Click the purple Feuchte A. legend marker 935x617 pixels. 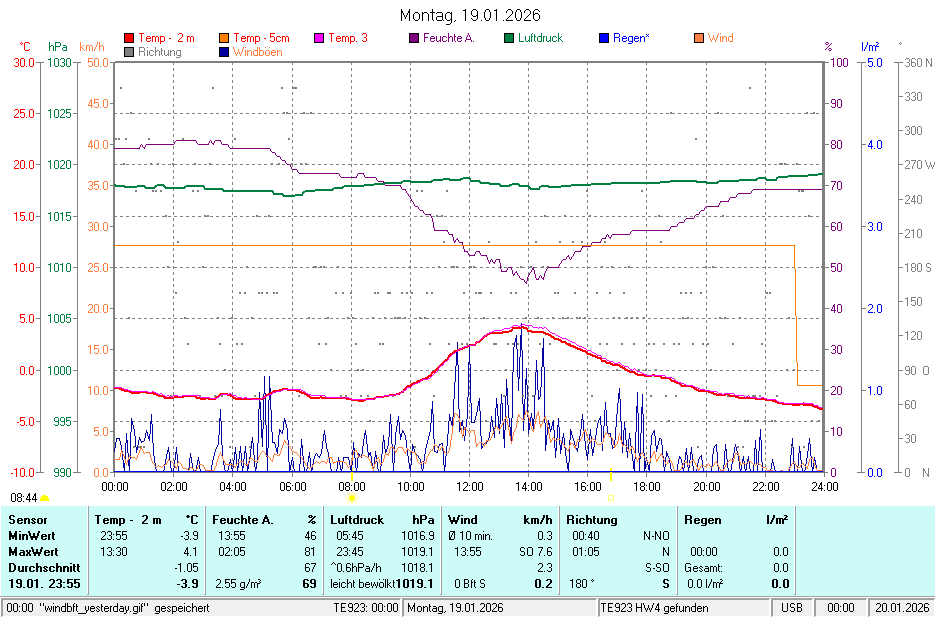[415, 38]
